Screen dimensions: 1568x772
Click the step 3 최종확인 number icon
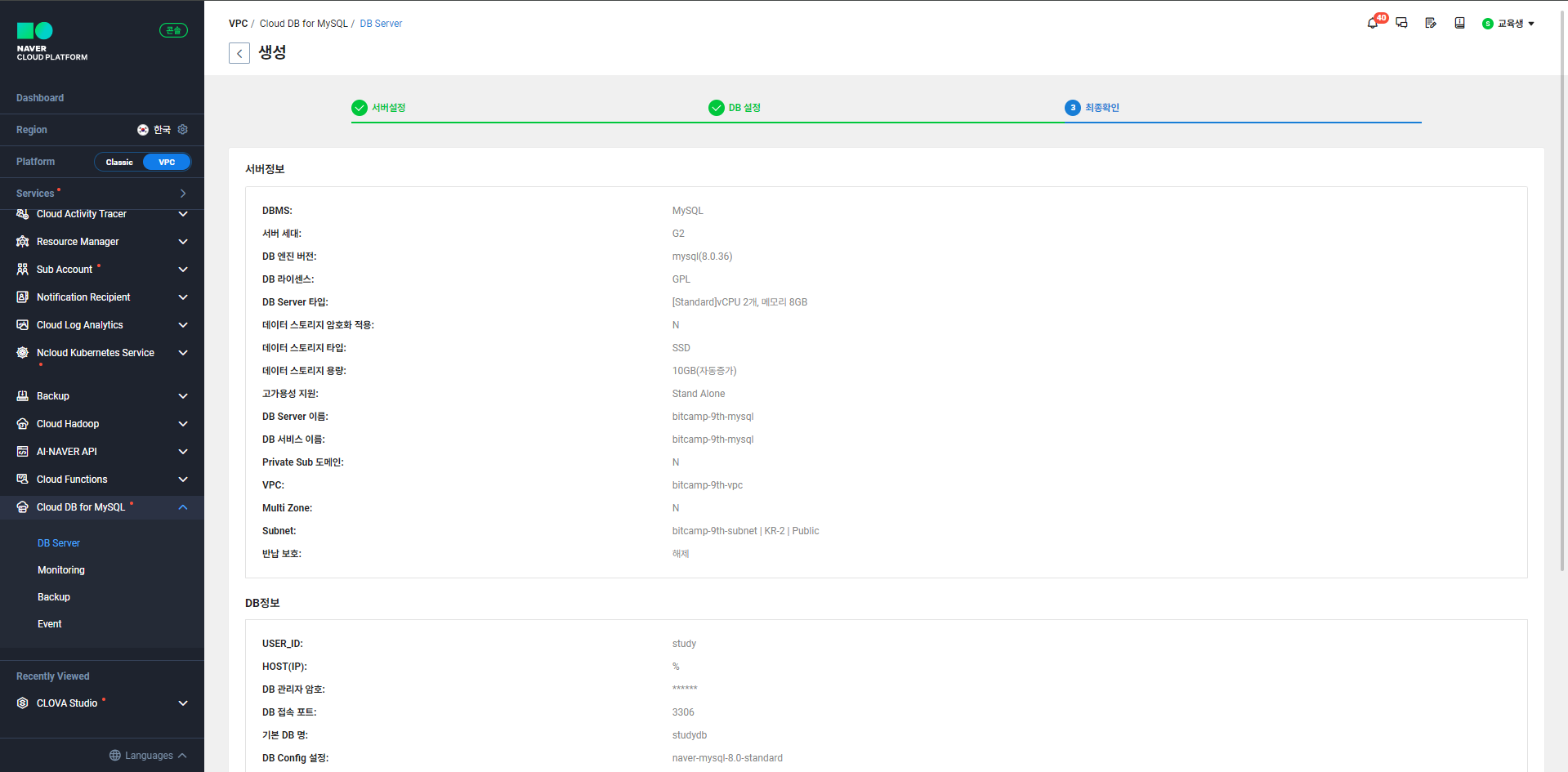pos(1073,108)
